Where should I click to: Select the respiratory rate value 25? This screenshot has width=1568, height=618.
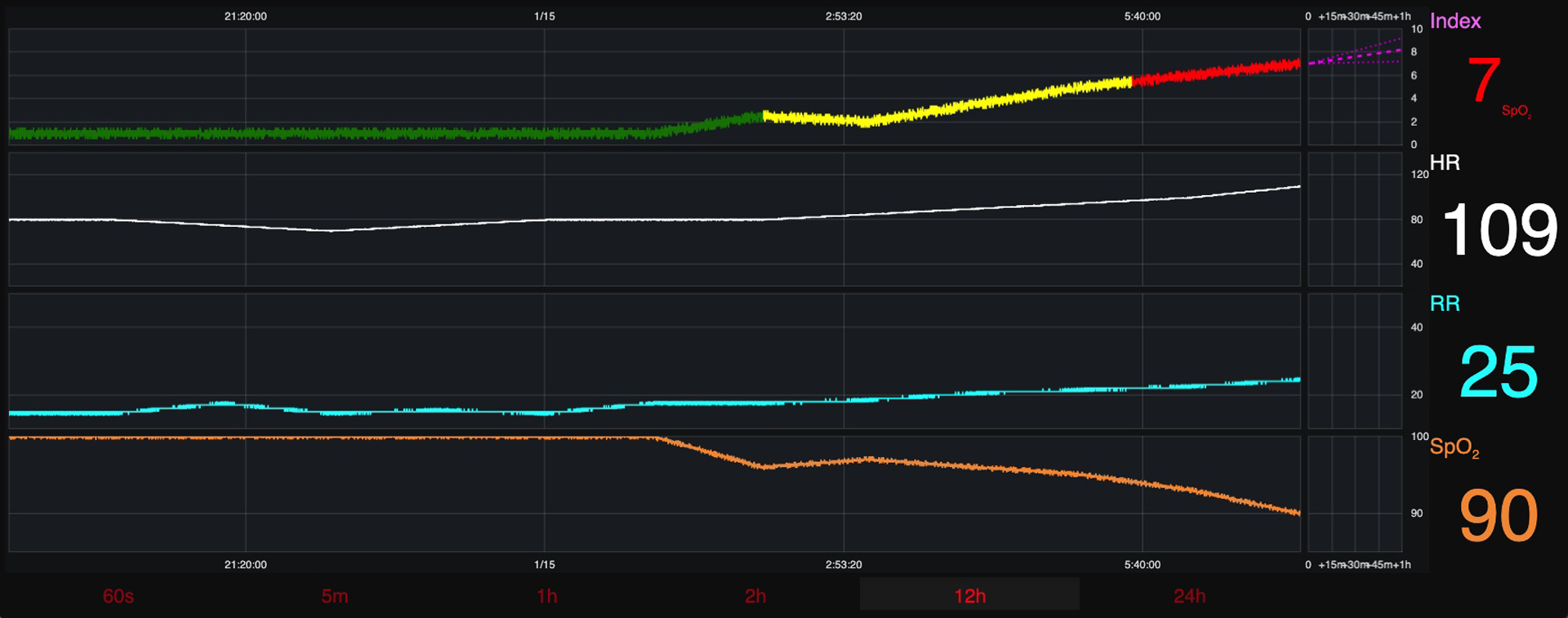pyautogui.click(x=1499, y=371)
